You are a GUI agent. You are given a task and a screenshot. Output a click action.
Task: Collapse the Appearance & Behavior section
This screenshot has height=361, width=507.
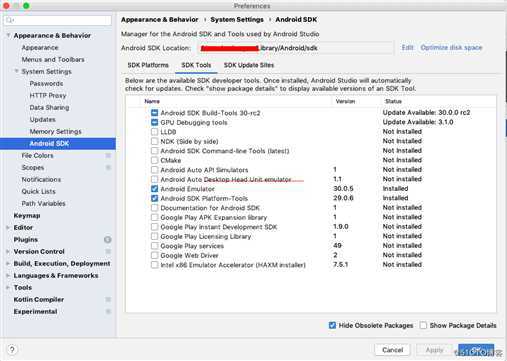8,35
